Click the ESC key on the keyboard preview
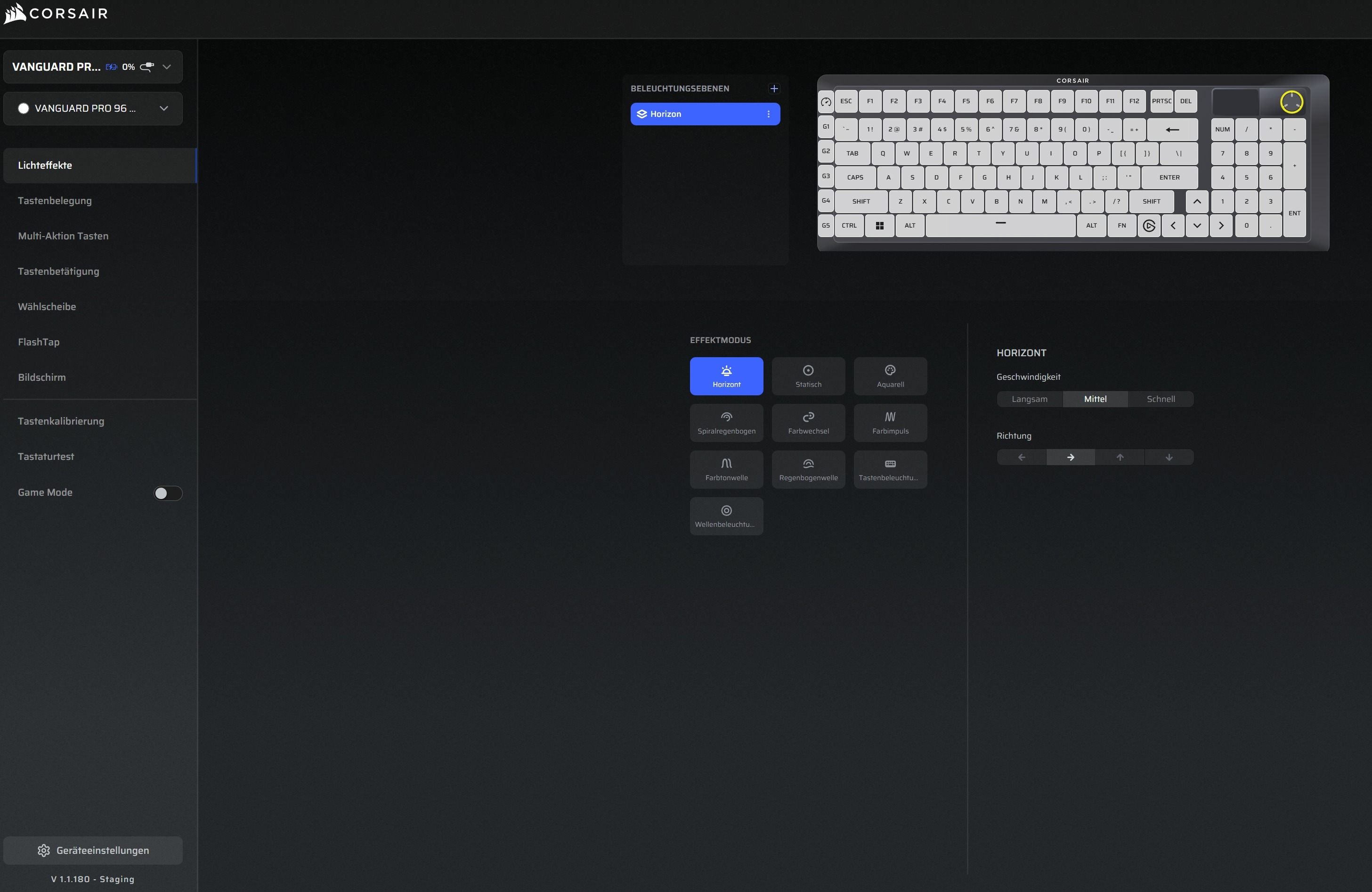This screenshot has height=892, width=1372. click(x=846, y=101)
